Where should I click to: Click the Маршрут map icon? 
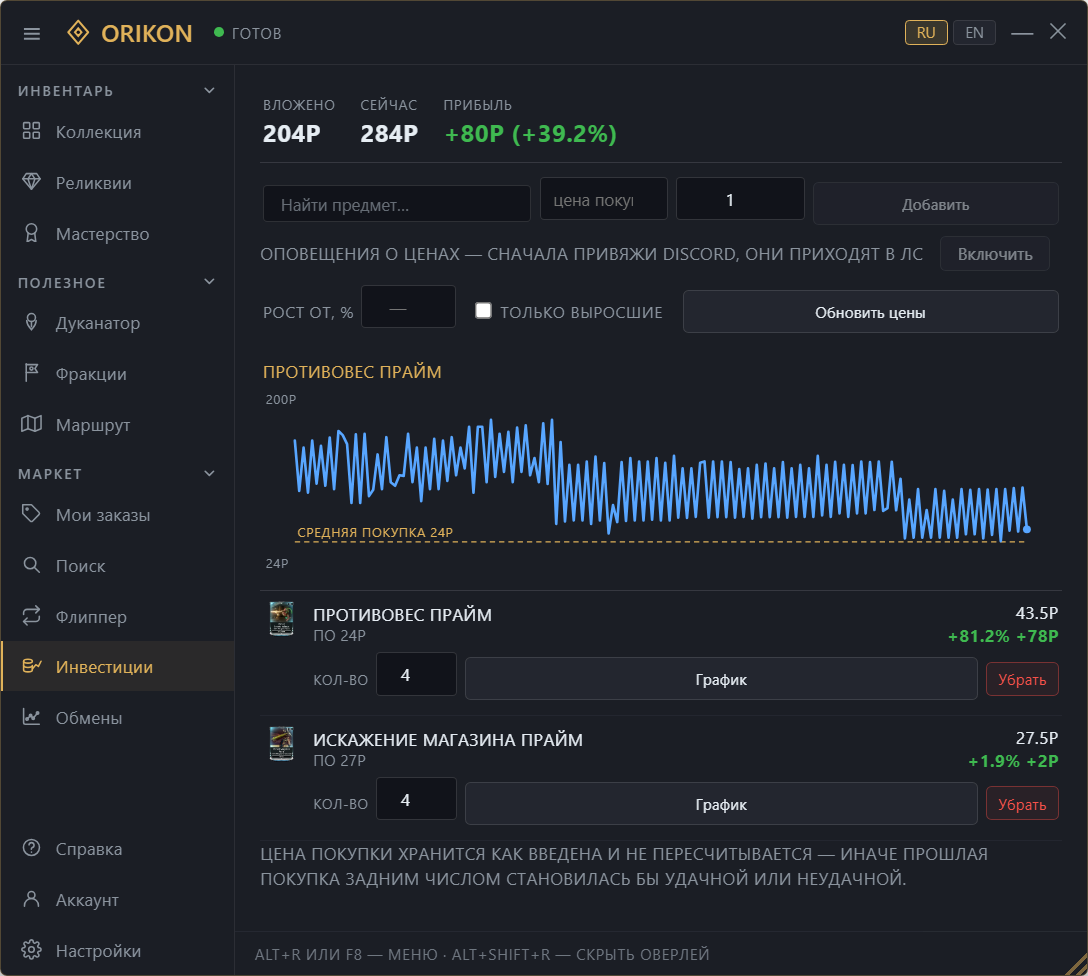point(31,424)
